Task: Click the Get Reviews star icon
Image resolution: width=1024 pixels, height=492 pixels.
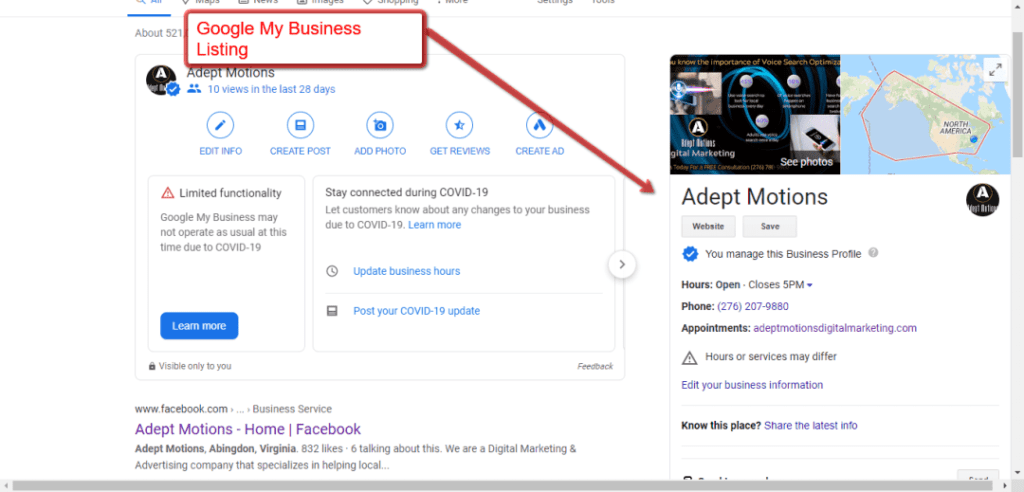Action: (460, 125)
